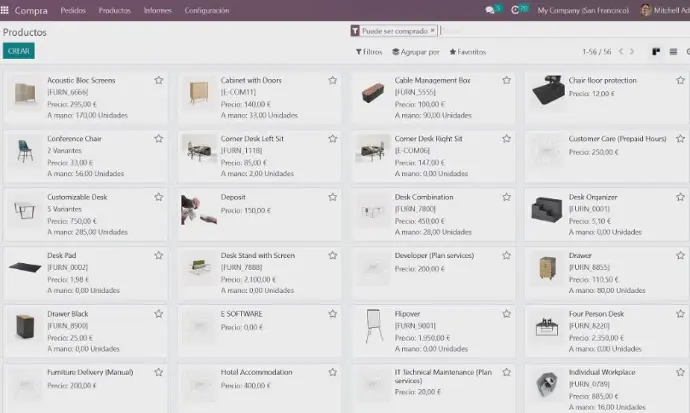Open the Desk Organizer product thumbnail
690x413 pixels.
(x=547, y=209)
